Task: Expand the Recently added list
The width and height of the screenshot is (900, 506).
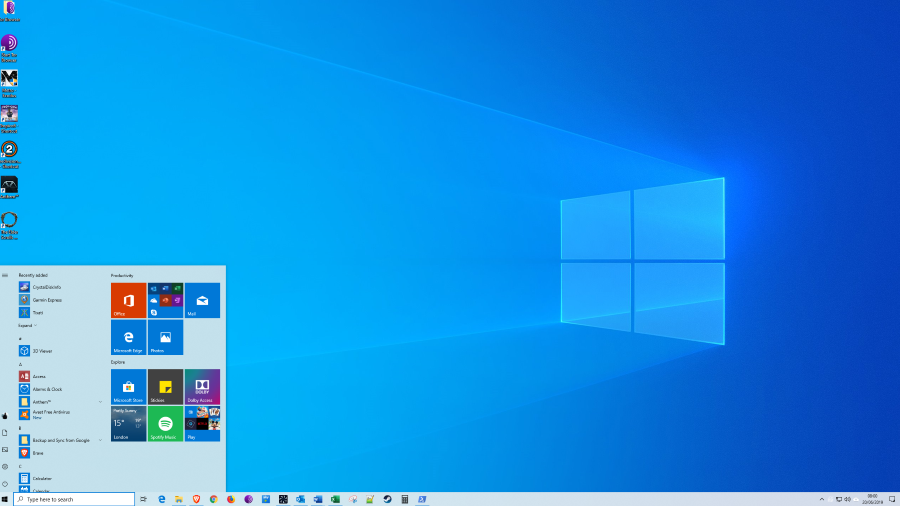Action: click(x=28, y=325)
